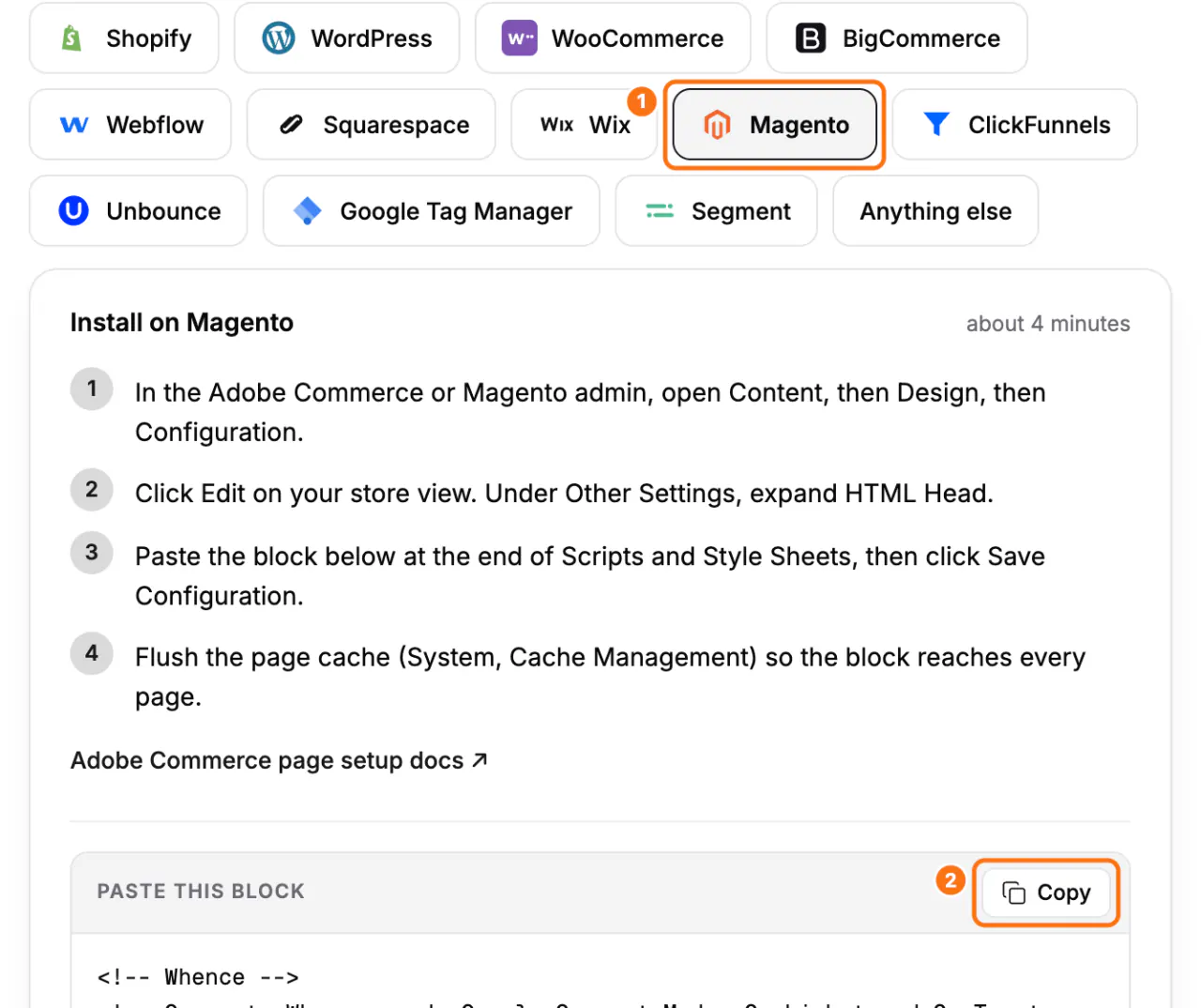Click the Unbounce circle logo icon
This screenshot has width=1201, height=1008.
74,210
